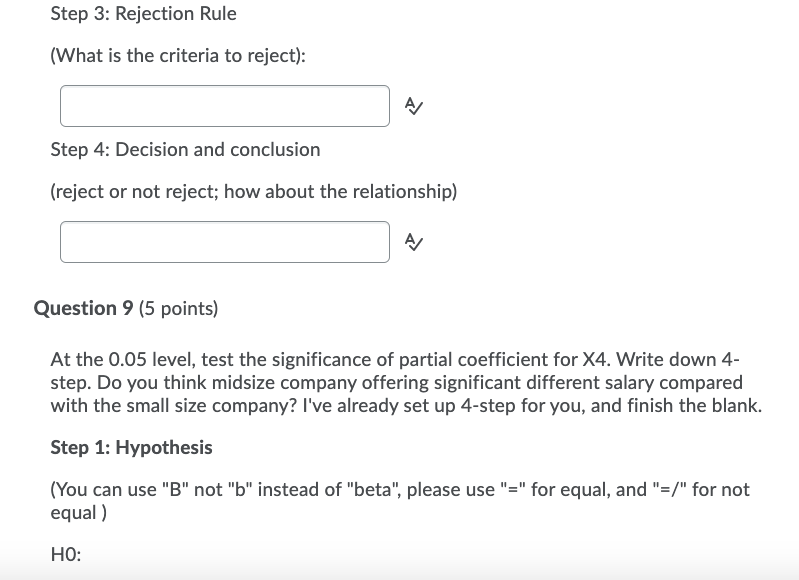Click the 'H0:' label
This screenshot has width=799, height=580.
[x=65, y=554]
